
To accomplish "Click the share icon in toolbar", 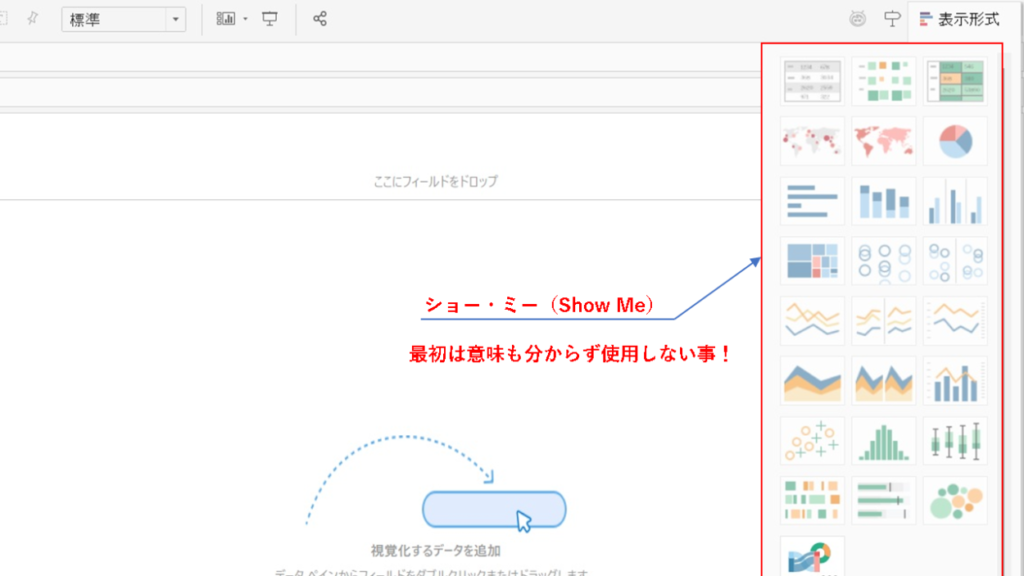I will tap(320, 19).
